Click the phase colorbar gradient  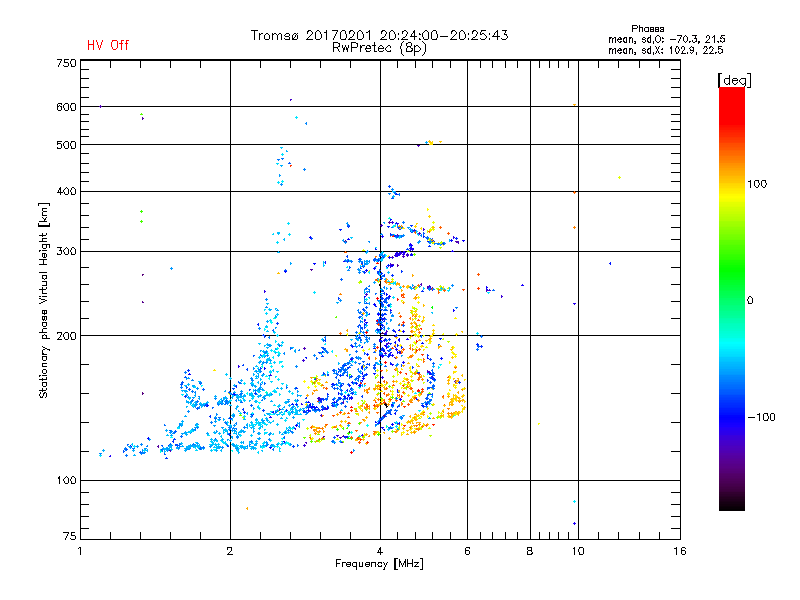point(732,298)
